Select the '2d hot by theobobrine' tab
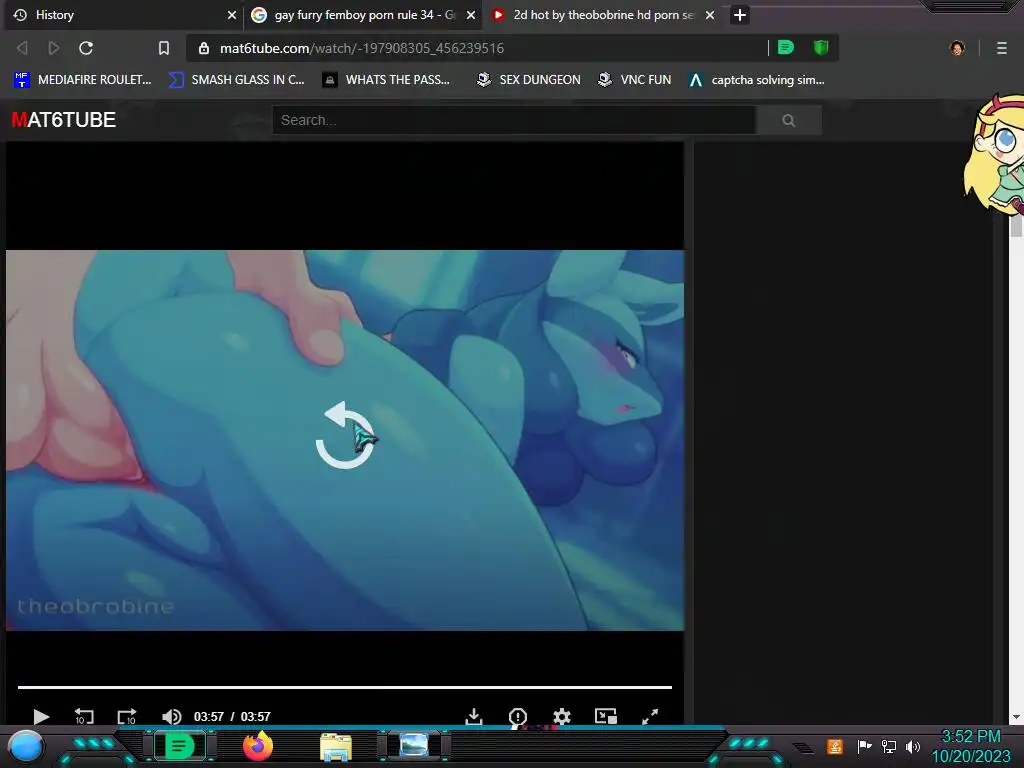The image size is (1024, 768). (x=602, y=15)
